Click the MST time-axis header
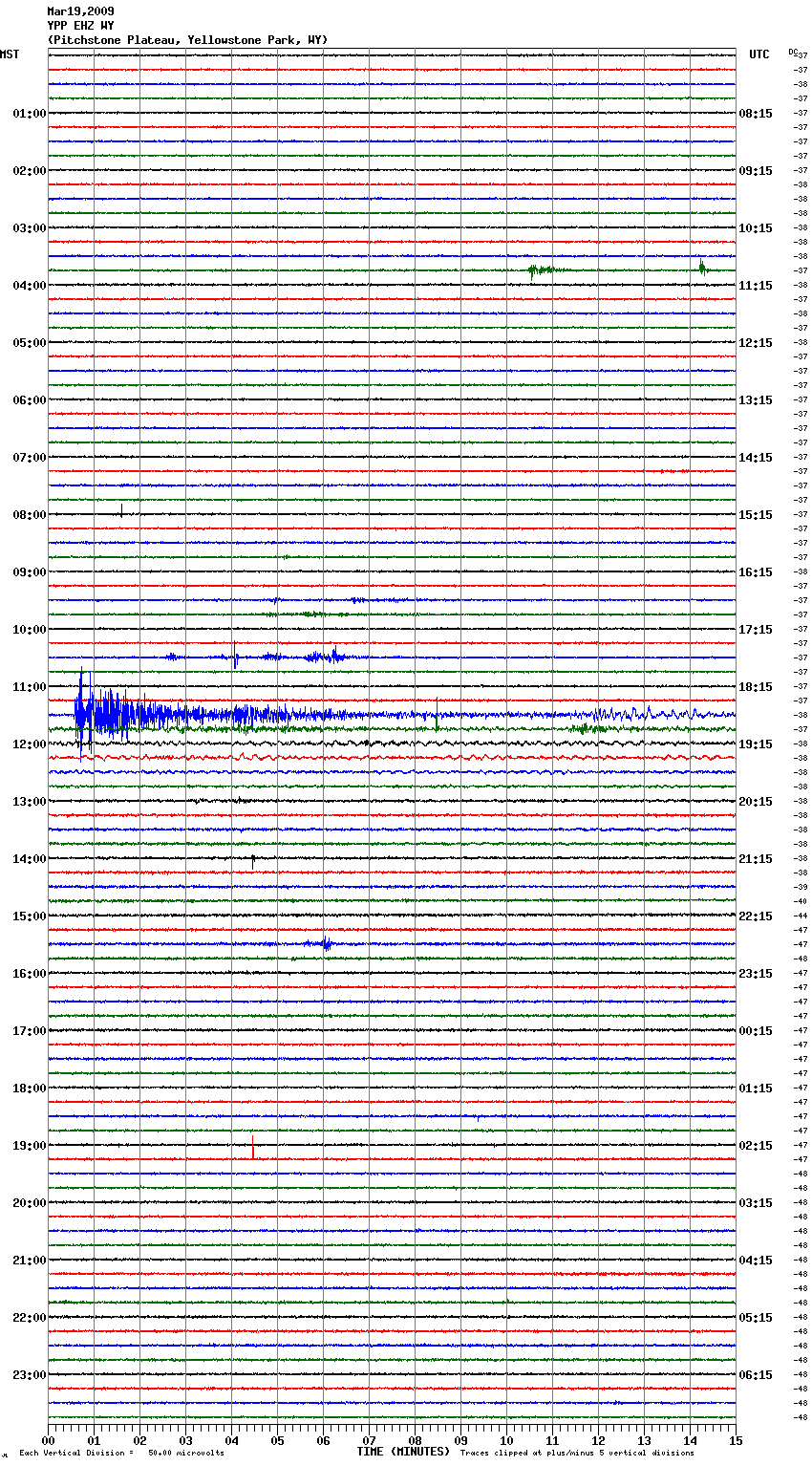The image size is (812, 1466). (x=10, y=54)
